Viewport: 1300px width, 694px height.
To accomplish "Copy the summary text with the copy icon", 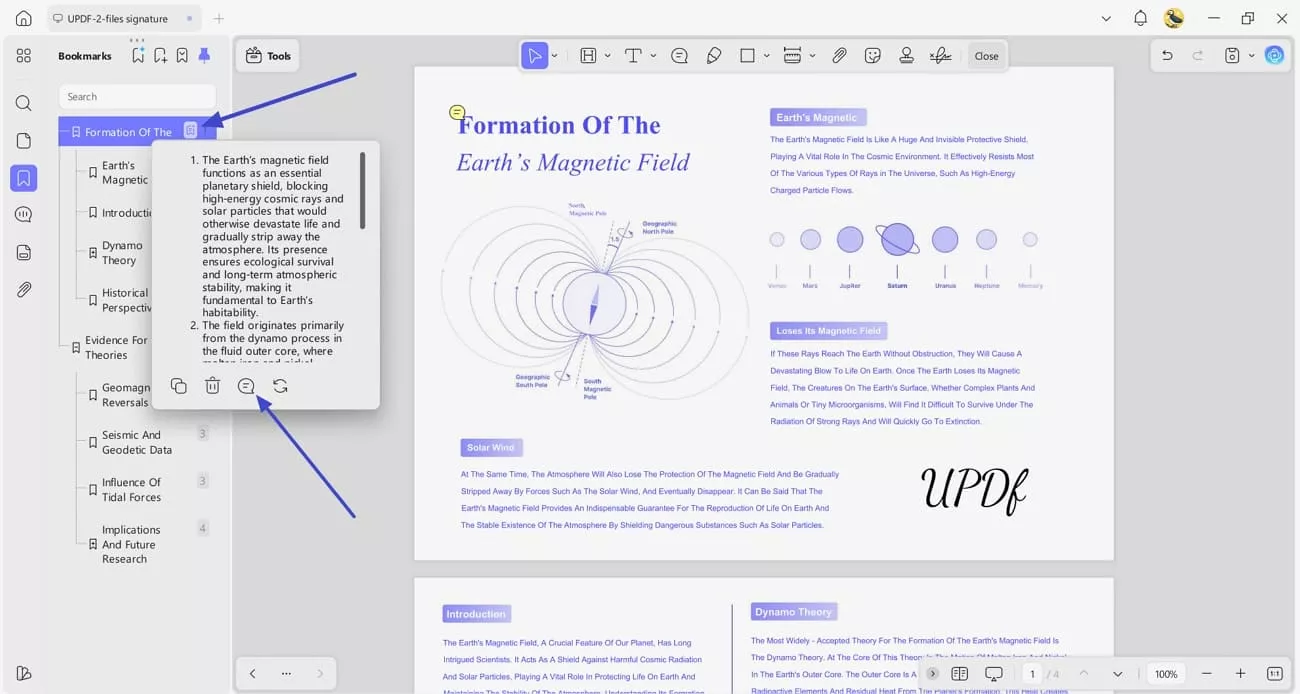I will point(178,386).
